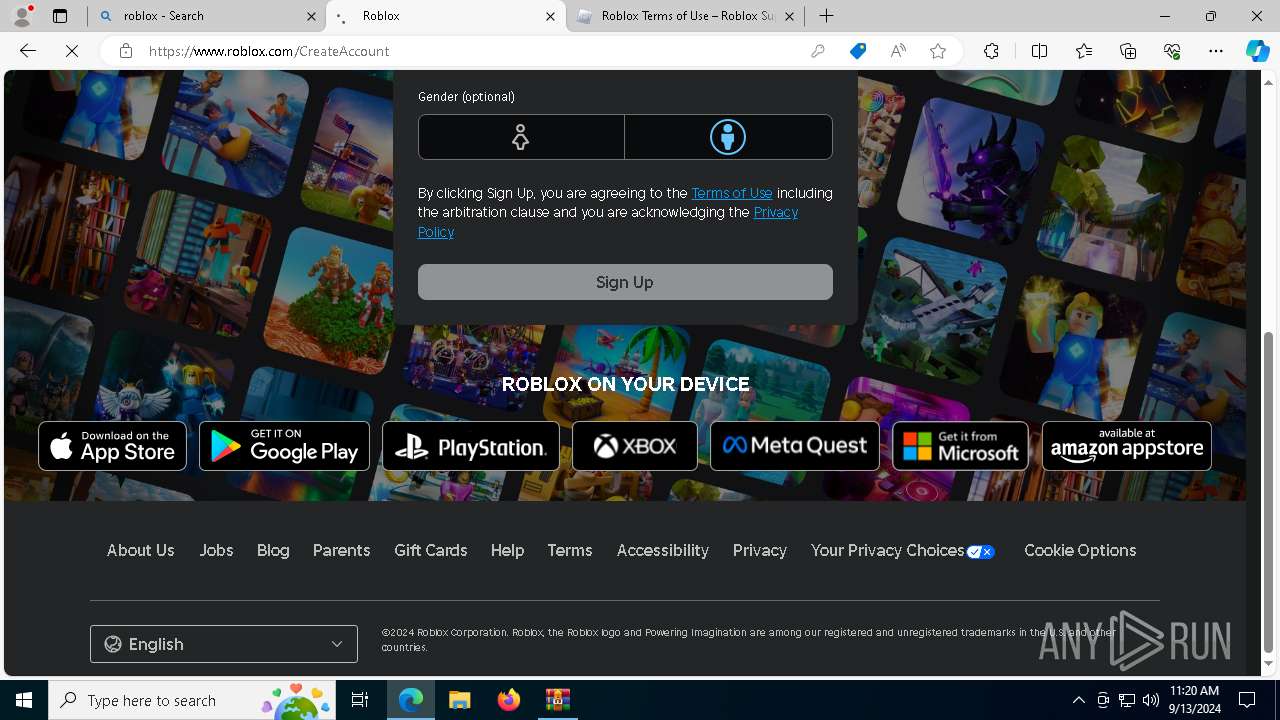Open the Accessibility footer link
Image resolution: width=1280 pixels, height=720 pixels.
click(x=663, y=551)
